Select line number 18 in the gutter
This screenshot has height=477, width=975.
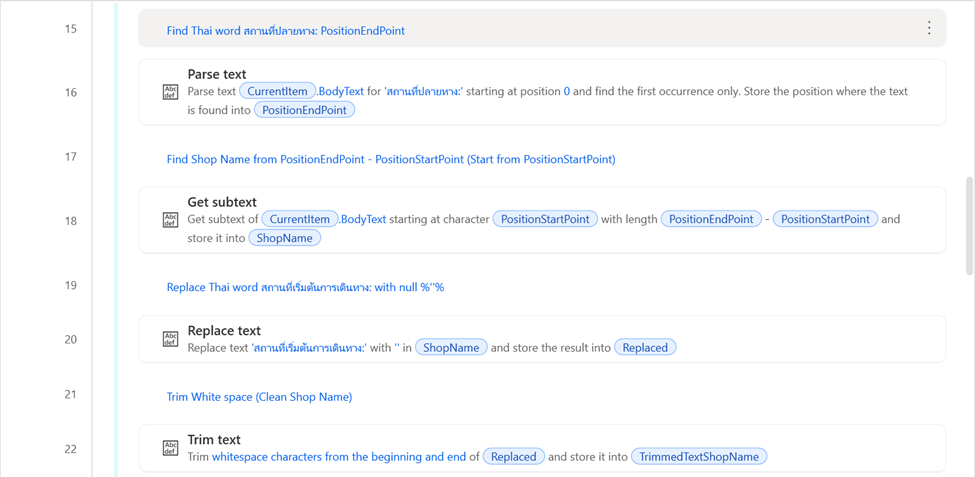point(71,220)
